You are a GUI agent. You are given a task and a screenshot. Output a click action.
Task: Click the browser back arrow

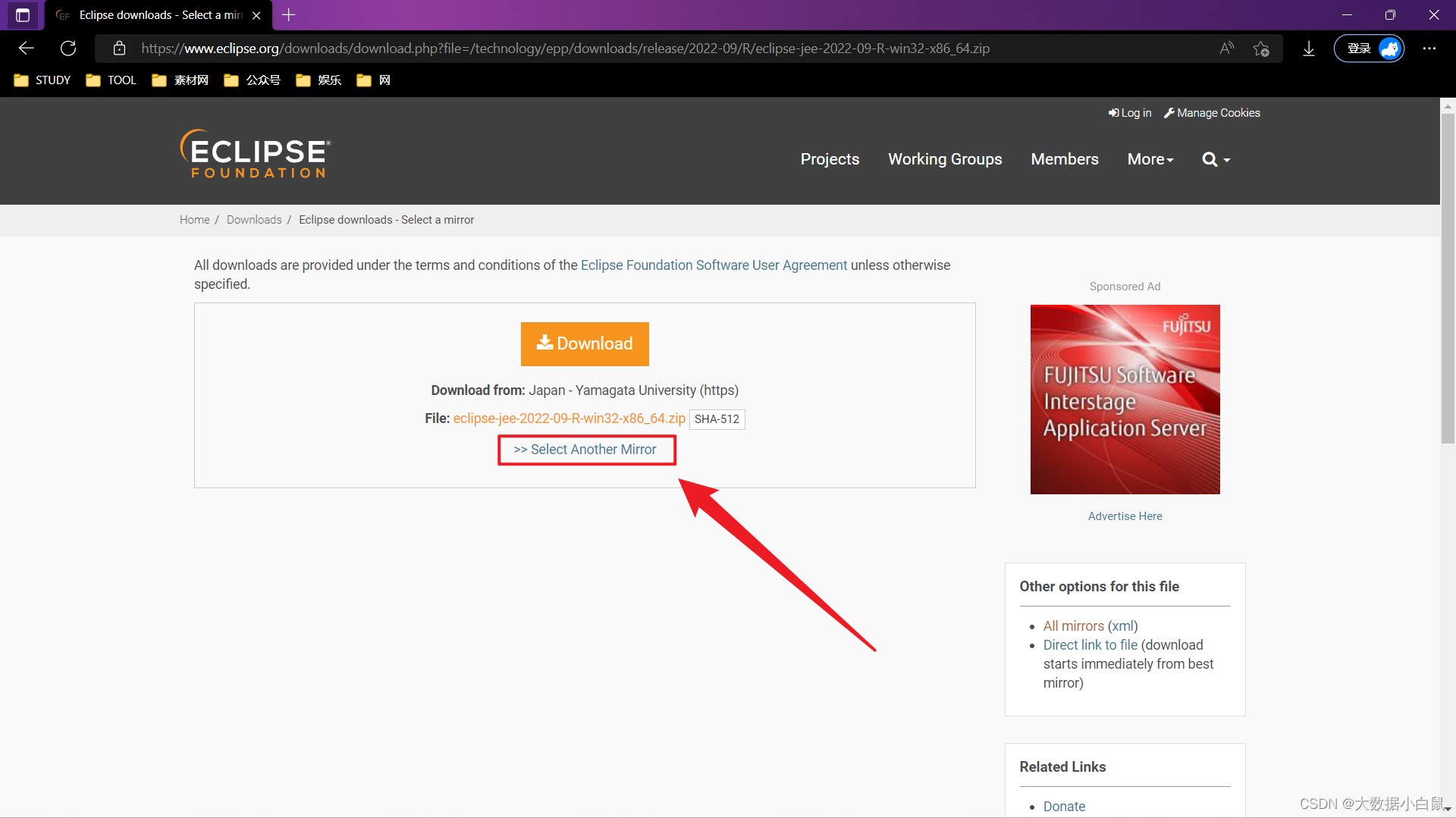pos(27,49)
